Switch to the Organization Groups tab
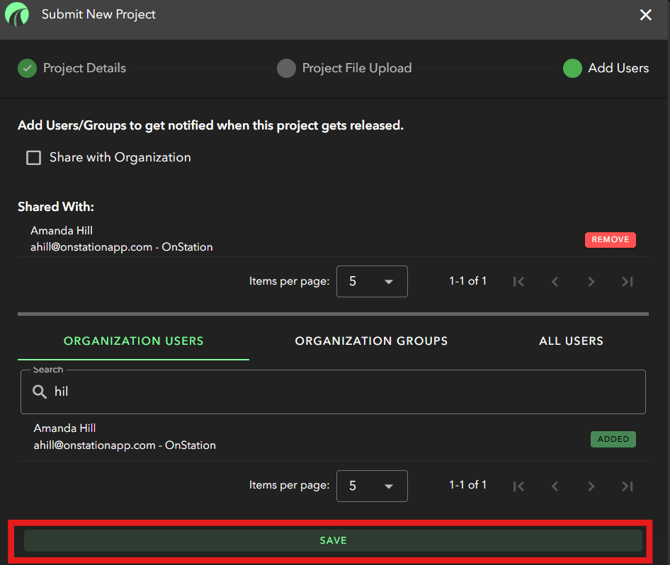This screenshot has width=670, height=565. click(x=371, y=341)
